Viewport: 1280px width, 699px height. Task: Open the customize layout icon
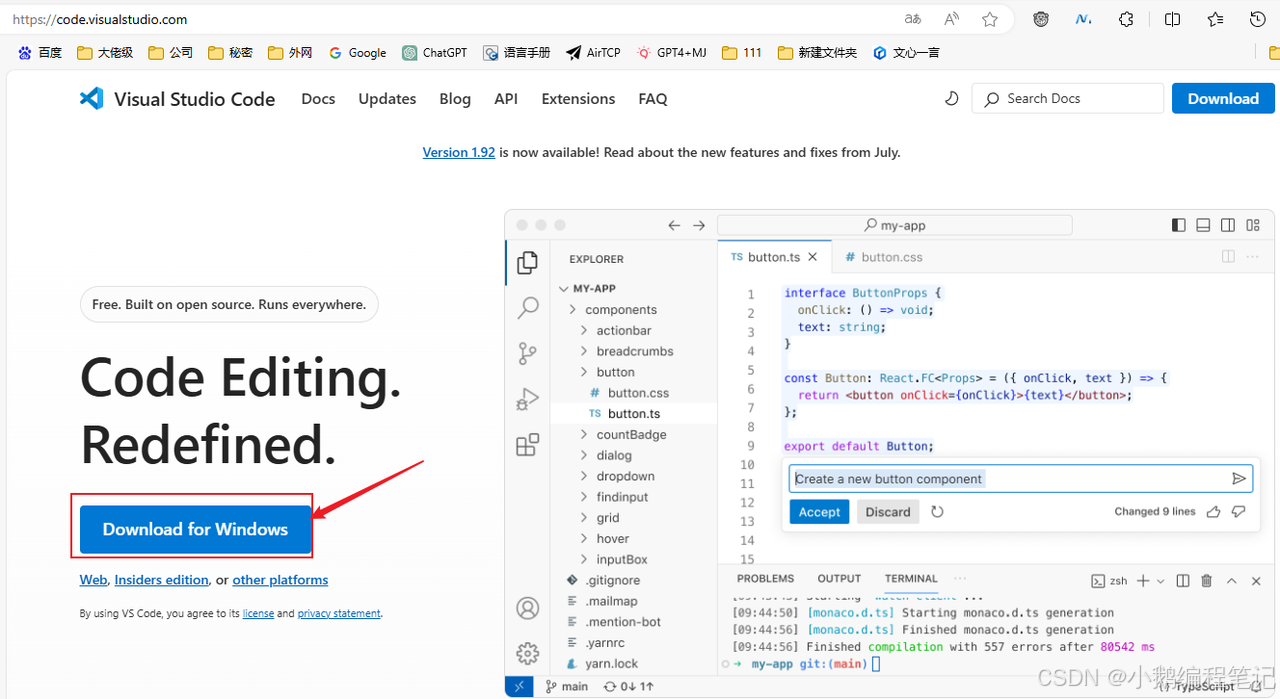point(1252,225)
